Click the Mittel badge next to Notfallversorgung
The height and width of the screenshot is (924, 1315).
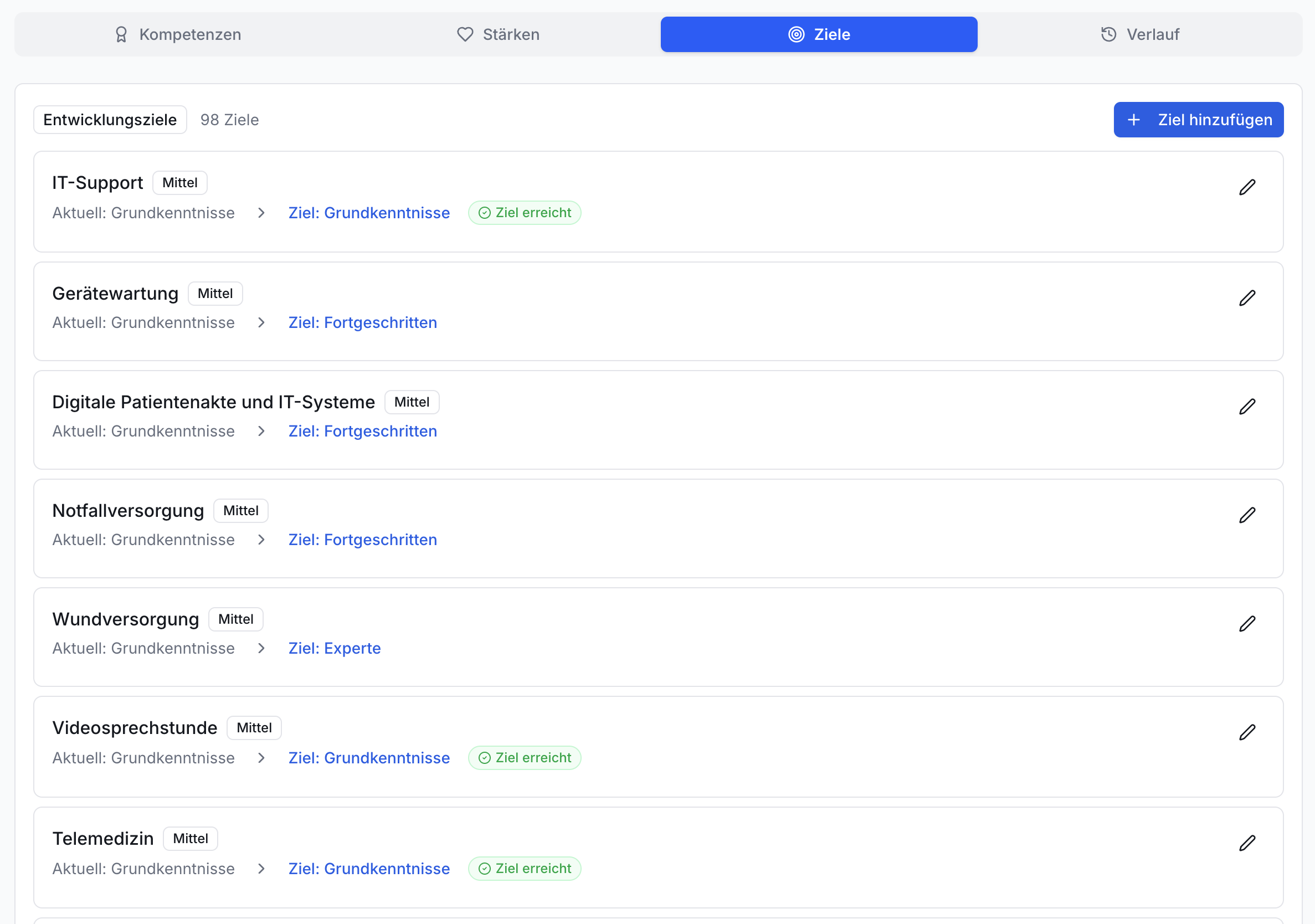click(x=241, y=511)
